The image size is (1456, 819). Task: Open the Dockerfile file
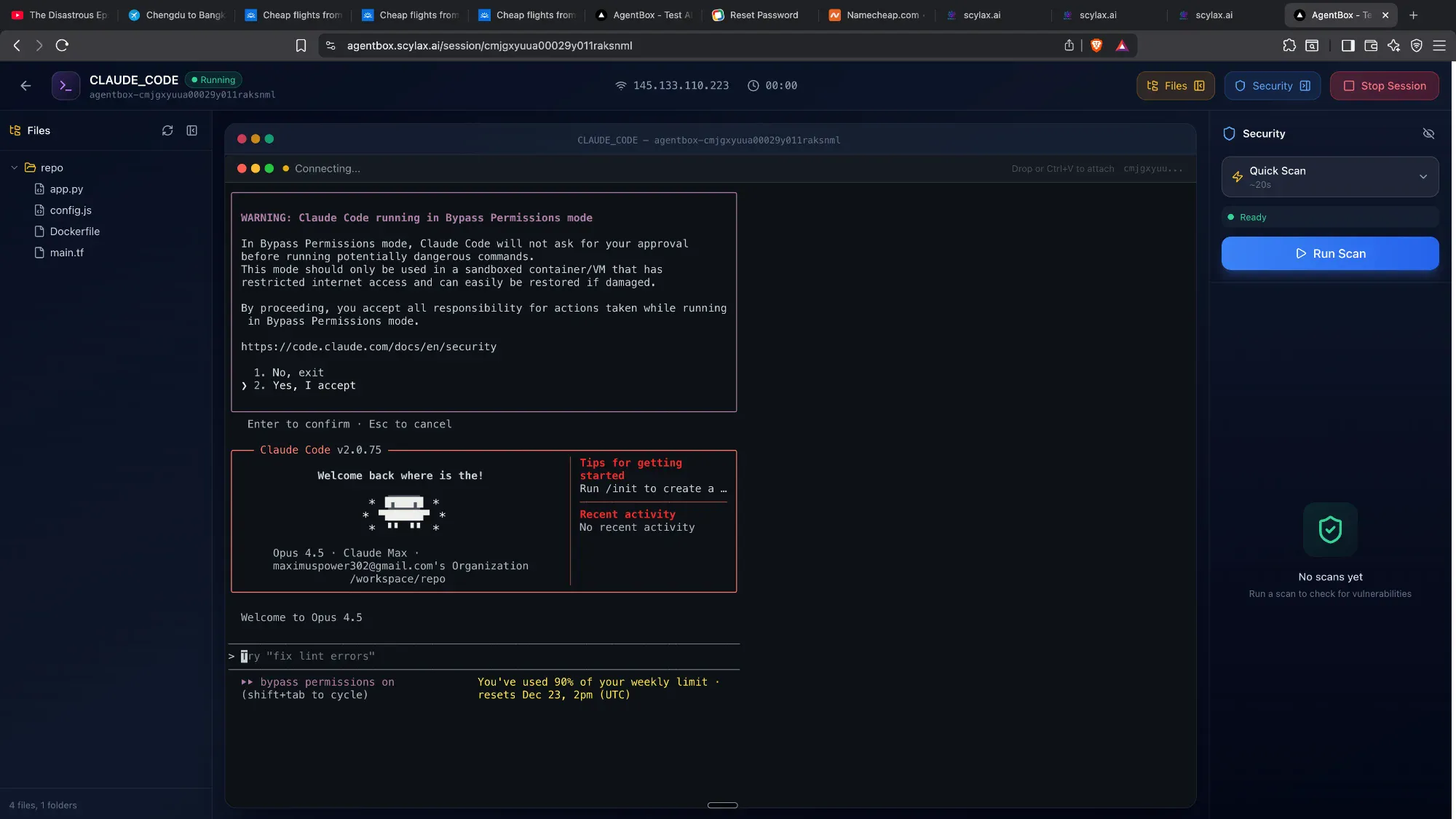pyautogui.click(x=74, y=232)
